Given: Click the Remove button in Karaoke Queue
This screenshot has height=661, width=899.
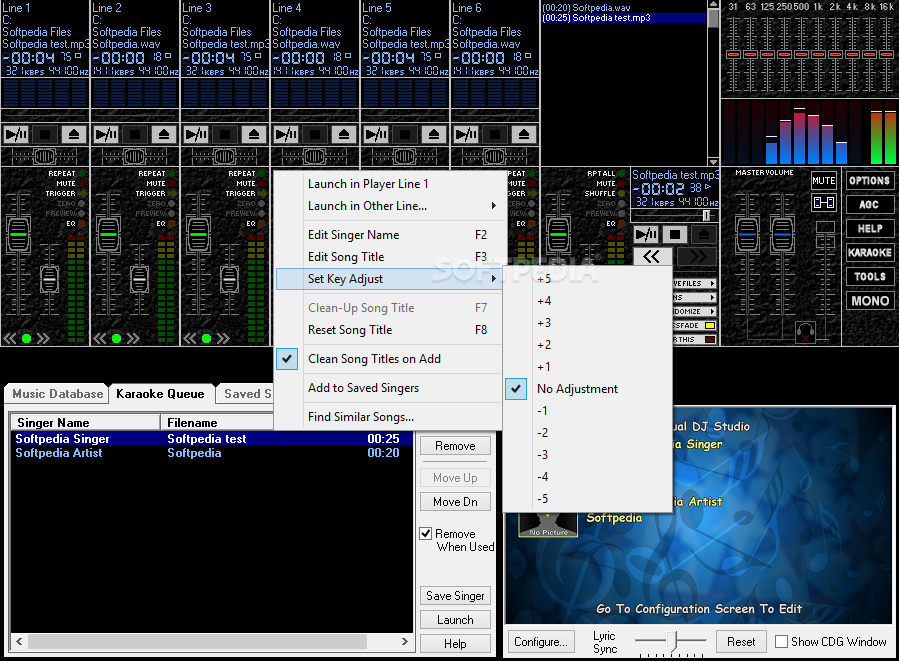Looking at the screenshot, I should tap(455, 446).
